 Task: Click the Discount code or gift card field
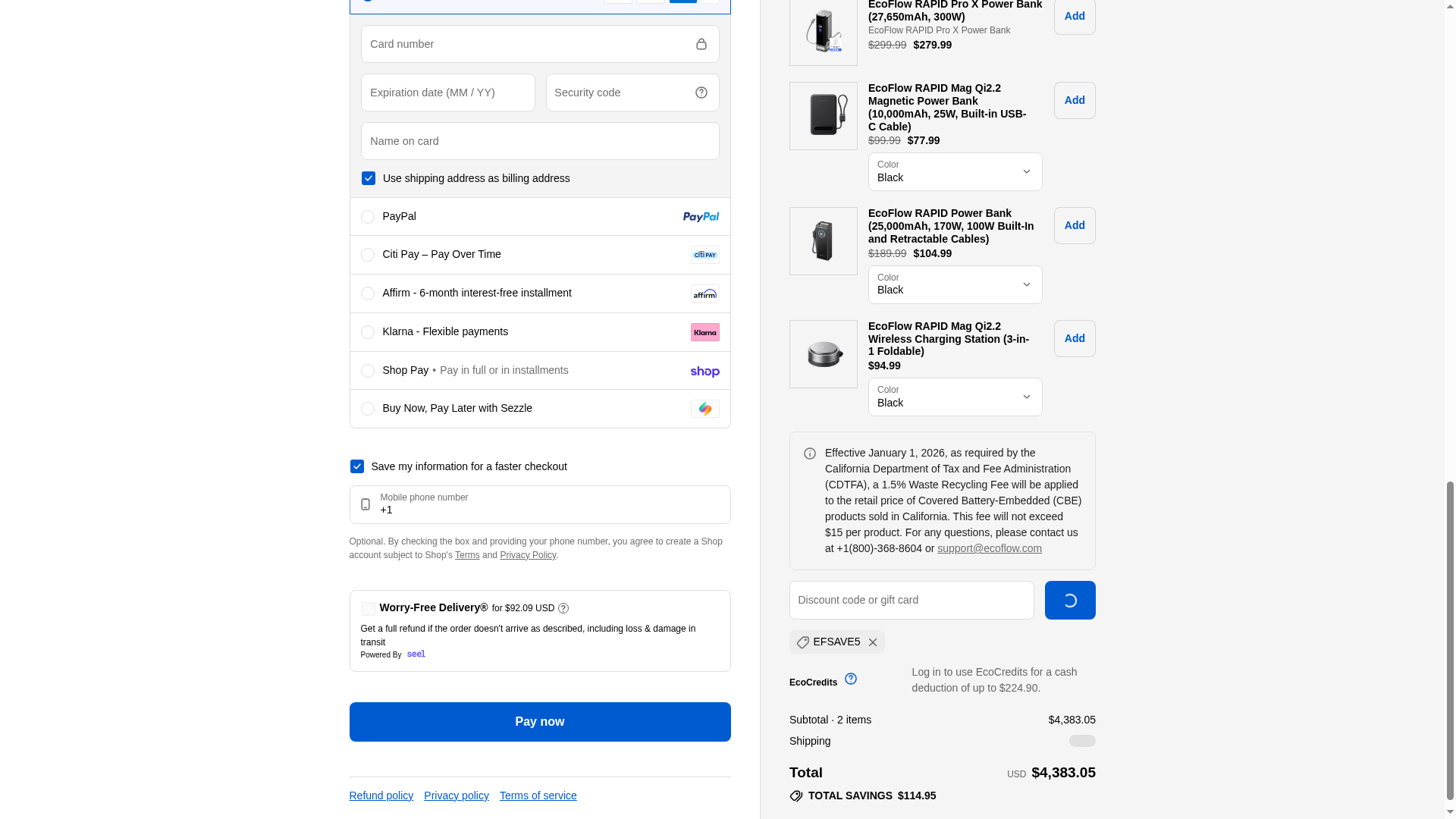coord(911,600)
